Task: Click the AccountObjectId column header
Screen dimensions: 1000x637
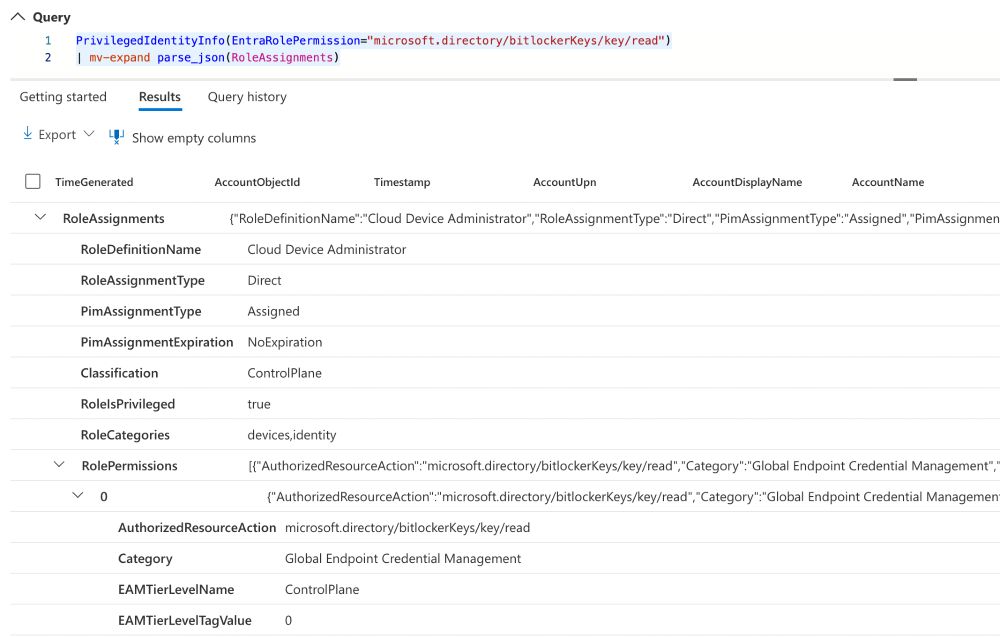Action: 257,182
